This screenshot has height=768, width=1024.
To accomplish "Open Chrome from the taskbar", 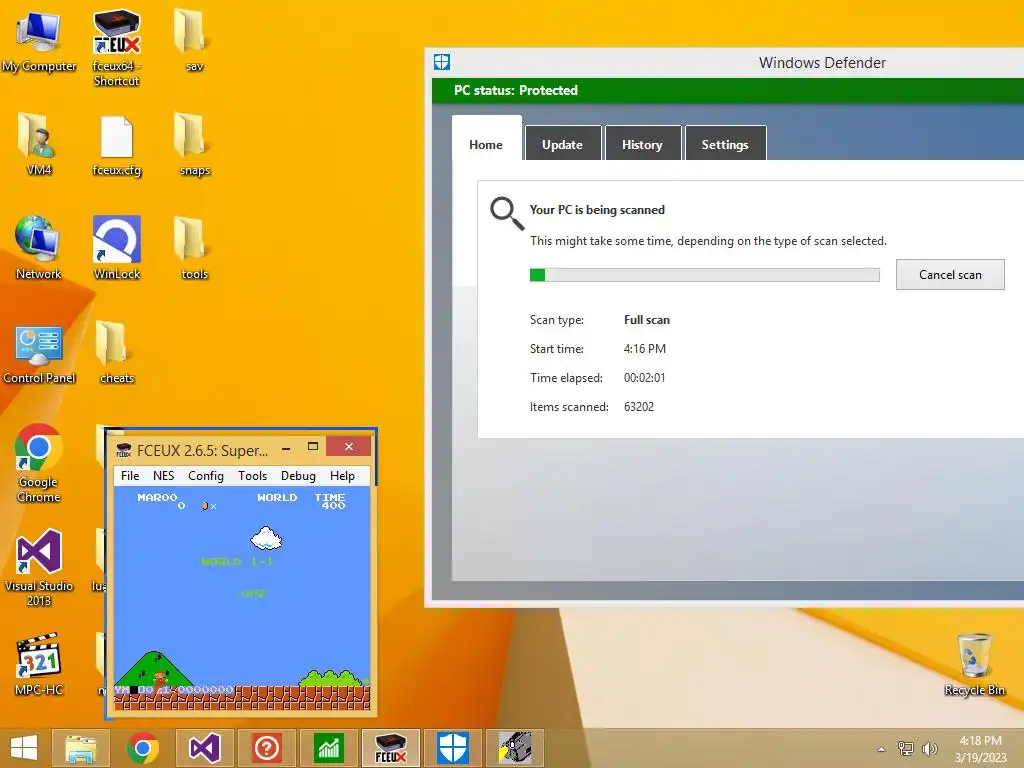I will (x=143, y=747).
